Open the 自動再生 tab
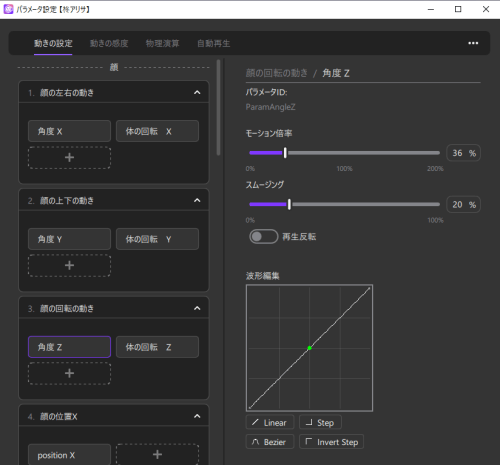The image size is (500, 465). [x=214, y=43]
